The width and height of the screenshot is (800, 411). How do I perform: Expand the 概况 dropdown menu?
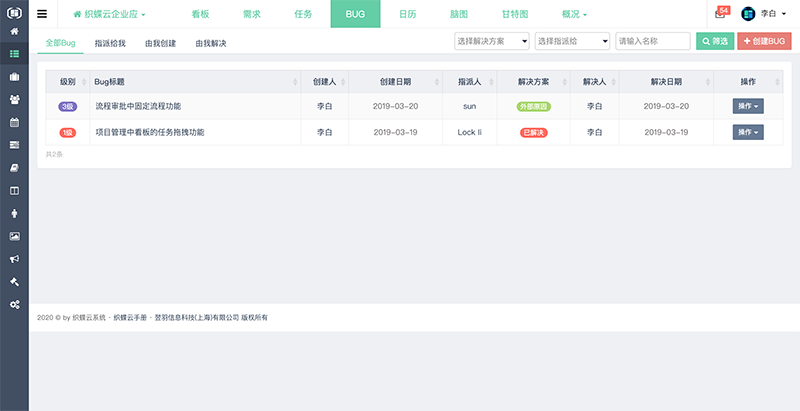(574, 14)
